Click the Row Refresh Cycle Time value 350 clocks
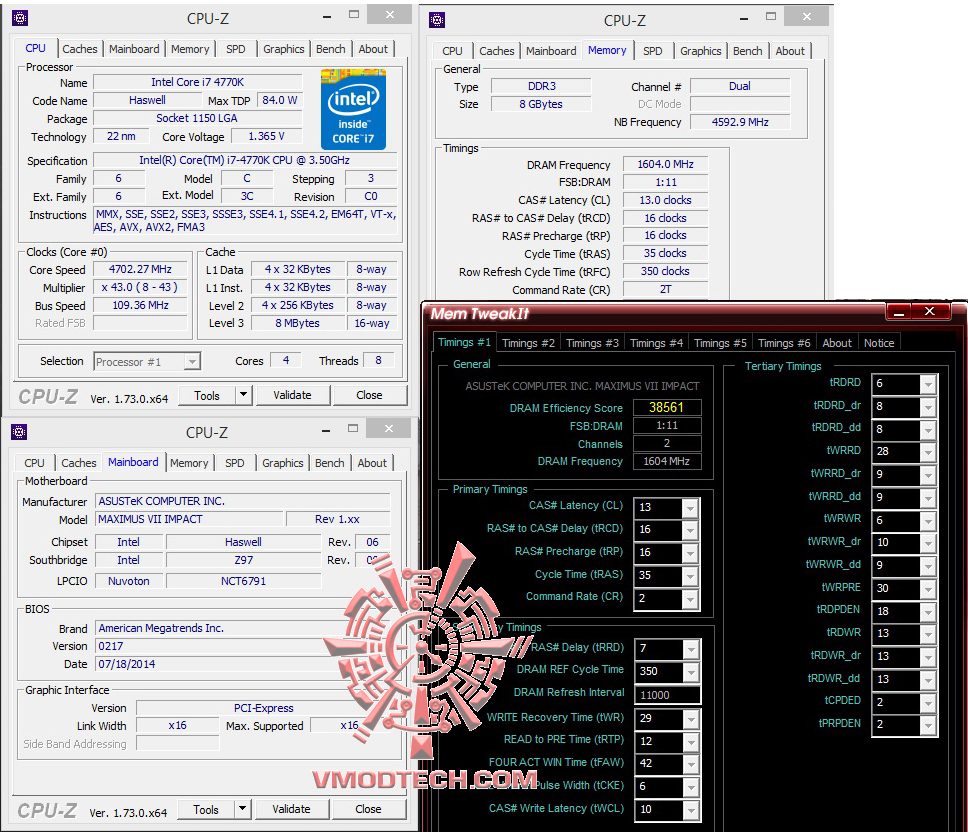The height and width of the screenshot is (832, 968). pyautogui.click(x=666, y=272)
